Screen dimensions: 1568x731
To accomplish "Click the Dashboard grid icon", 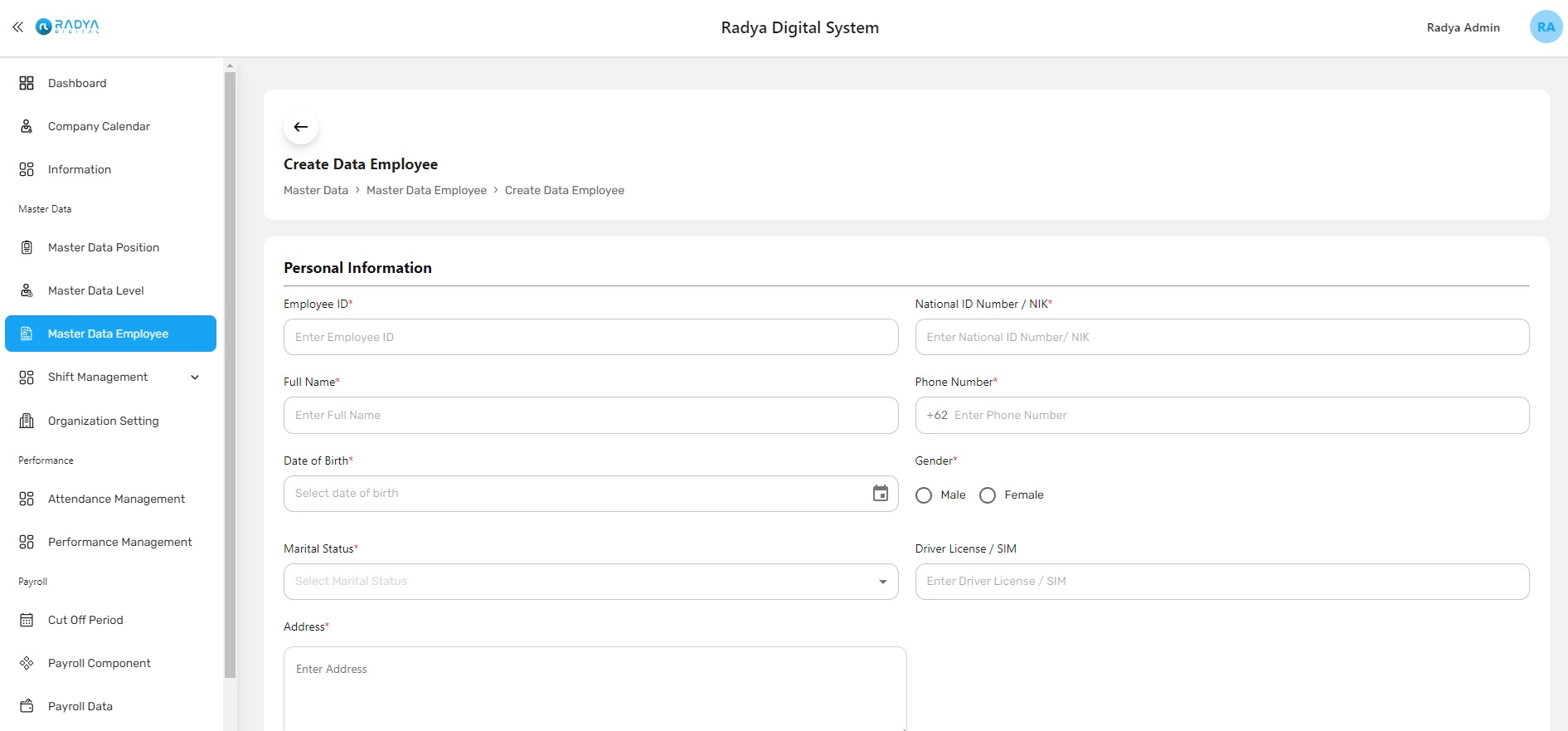I will (x=27, y=83).
